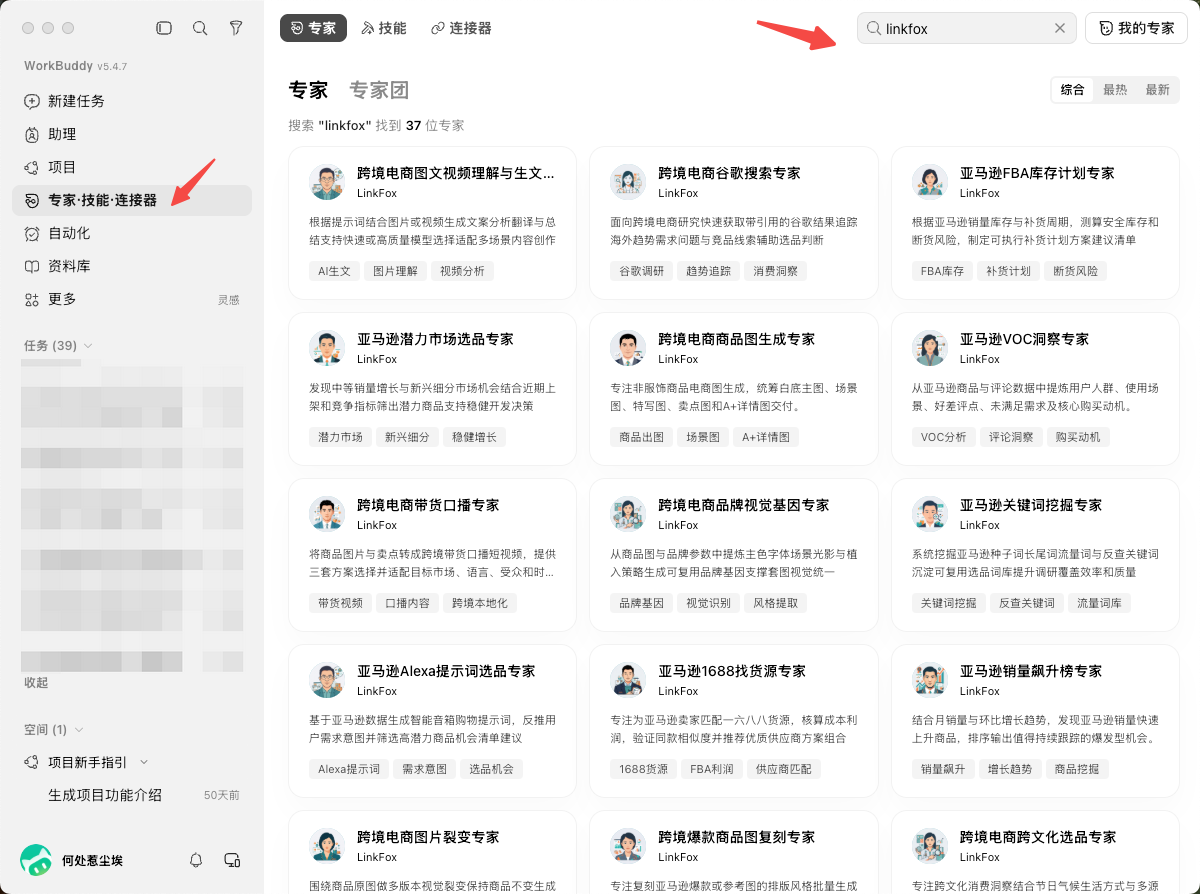Open 跨境电商图片裂变专家 card title
1200x894 pixels.
428,837
